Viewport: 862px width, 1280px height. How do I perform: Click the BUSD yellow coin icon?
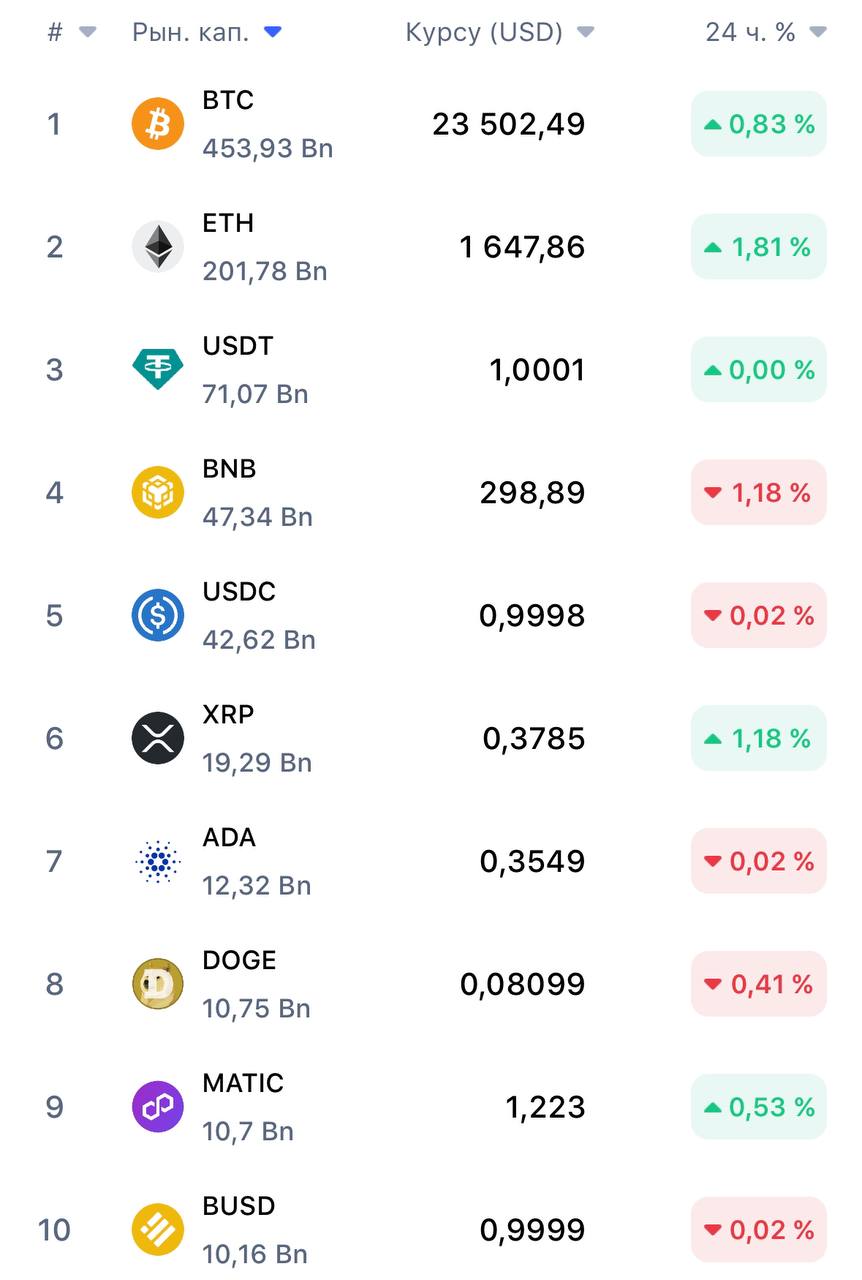(x=158, y=1230)
